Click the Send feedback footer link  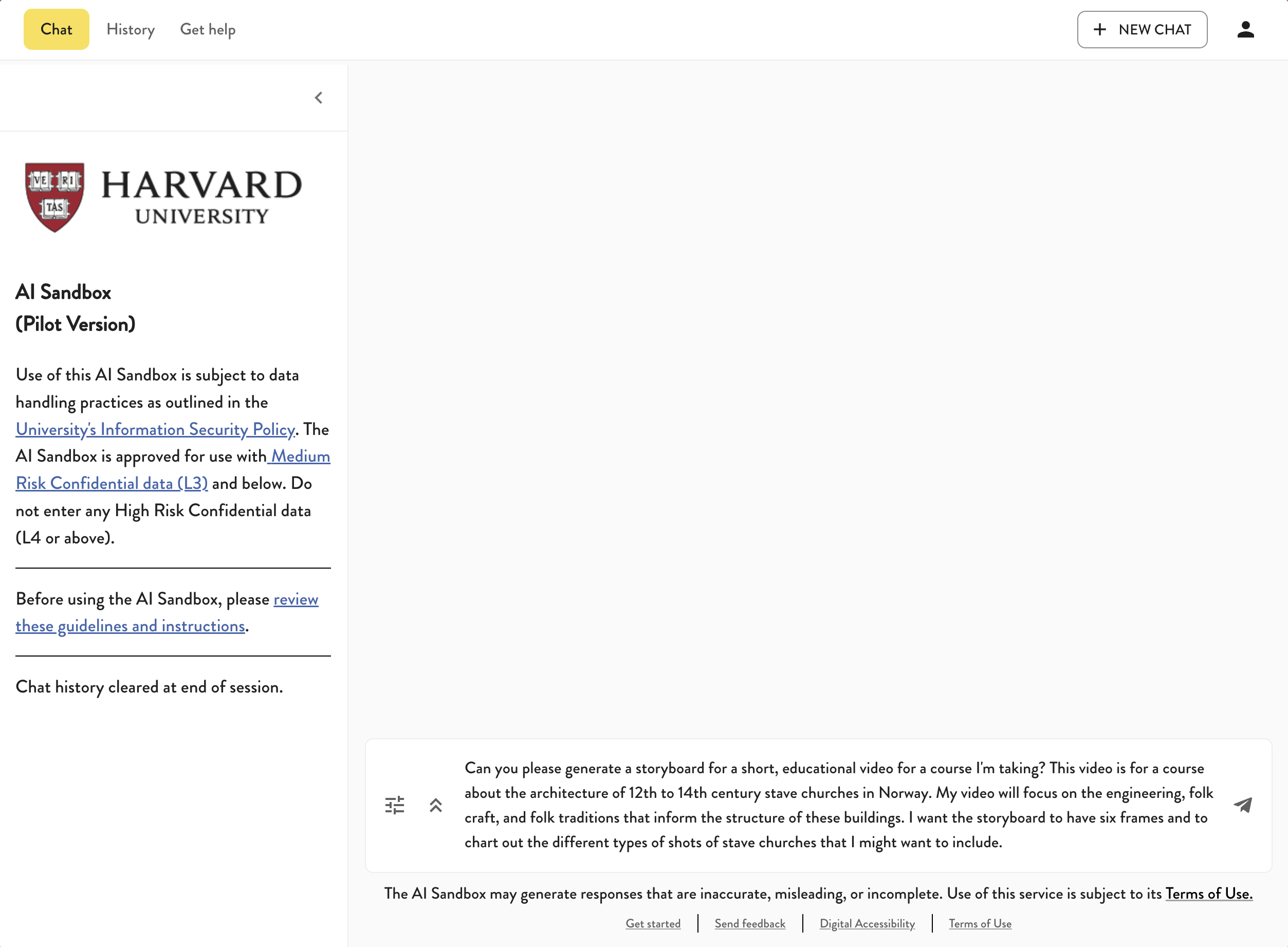749,923
